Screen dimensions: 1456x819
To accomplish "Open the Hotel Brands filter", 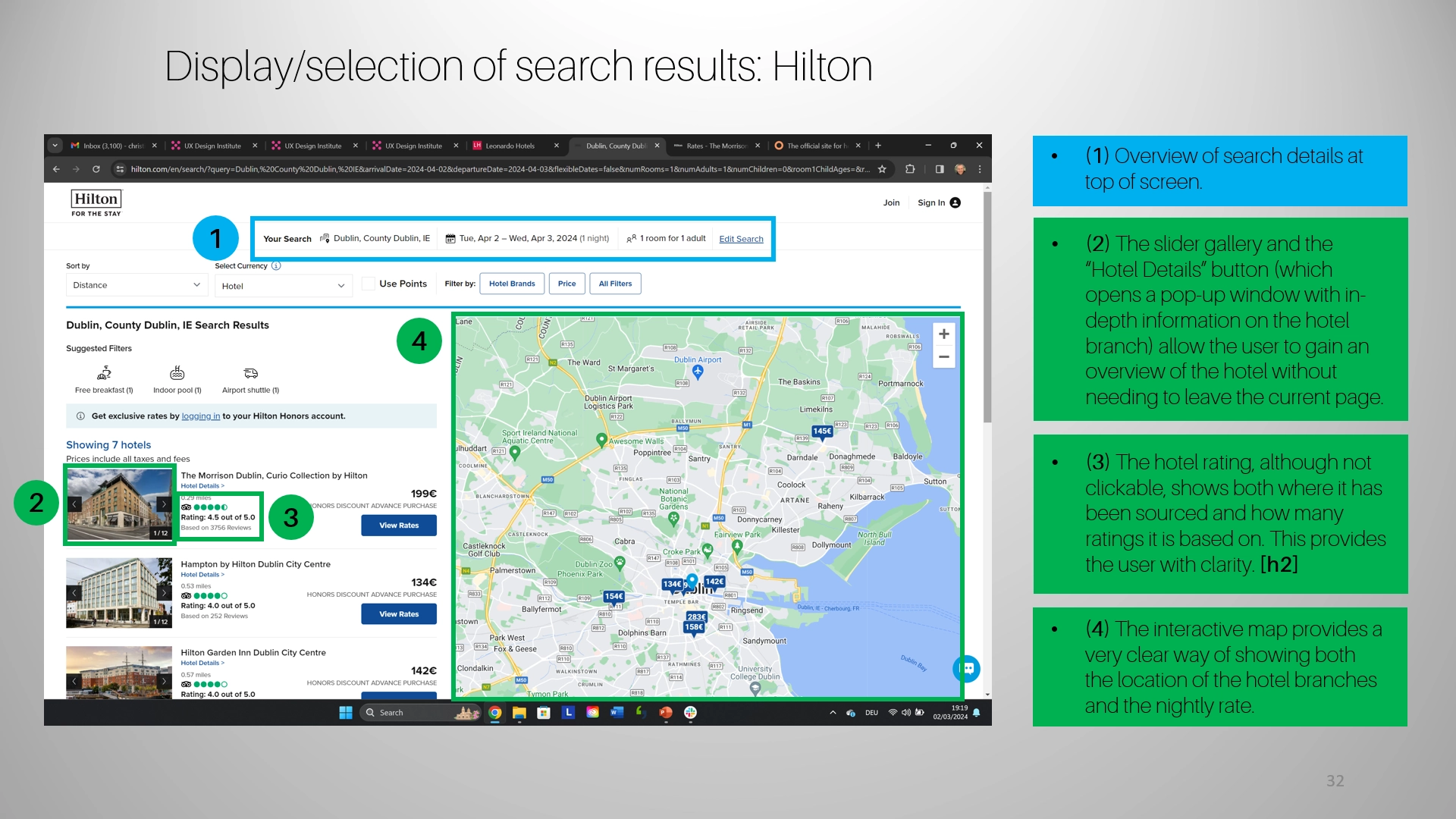I will click(x=512, y=284).
